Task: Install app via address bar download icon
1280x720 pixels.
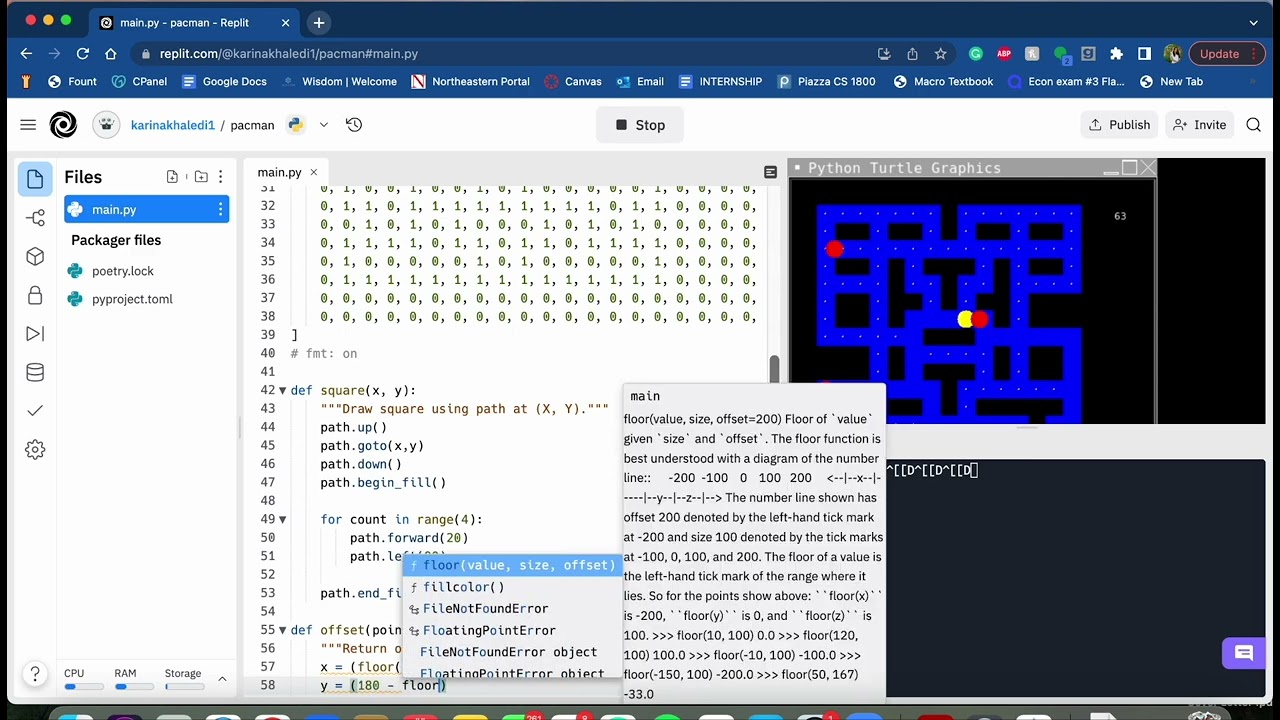Action: (x=884, y=54)
